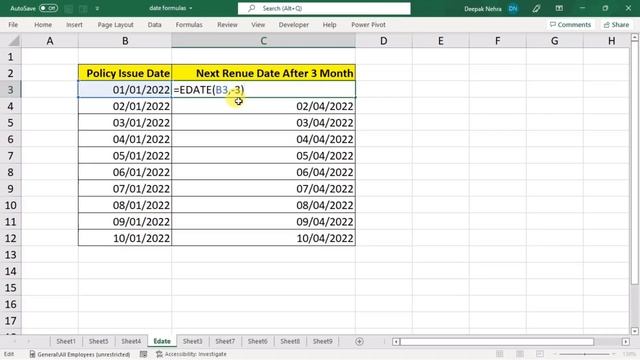Open Deepak Nehra account avatar
Image resolution: width=640 pixels, height=360 pixels.
click(x=513, y=9)
